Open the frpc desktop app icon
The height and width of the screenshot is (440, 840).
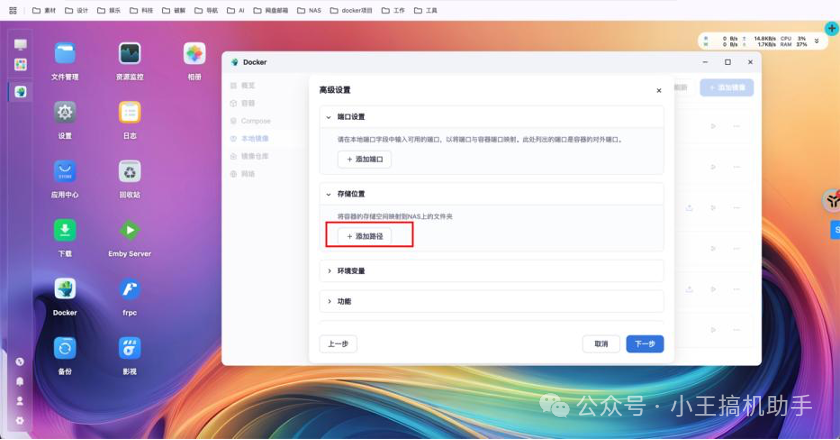[129, 290]
